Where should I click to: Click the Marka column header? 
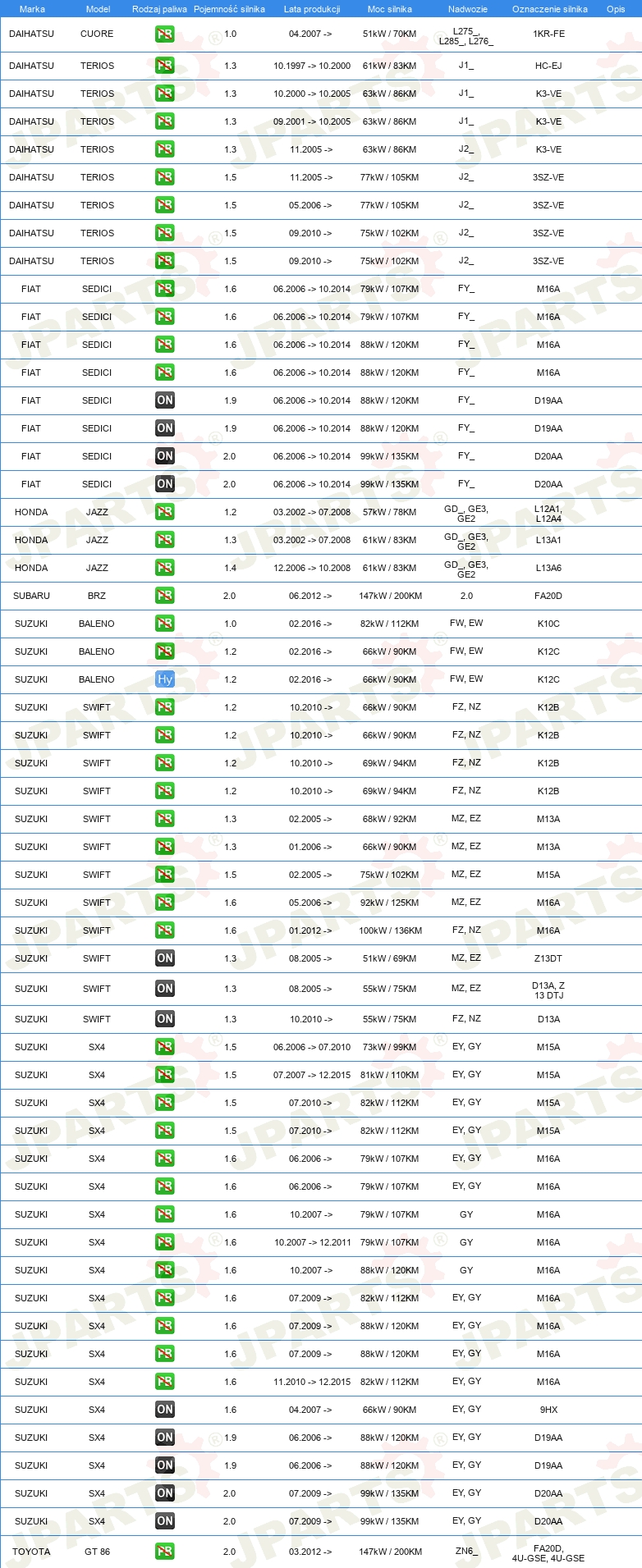pyautogui.click(x=32, y=9)
